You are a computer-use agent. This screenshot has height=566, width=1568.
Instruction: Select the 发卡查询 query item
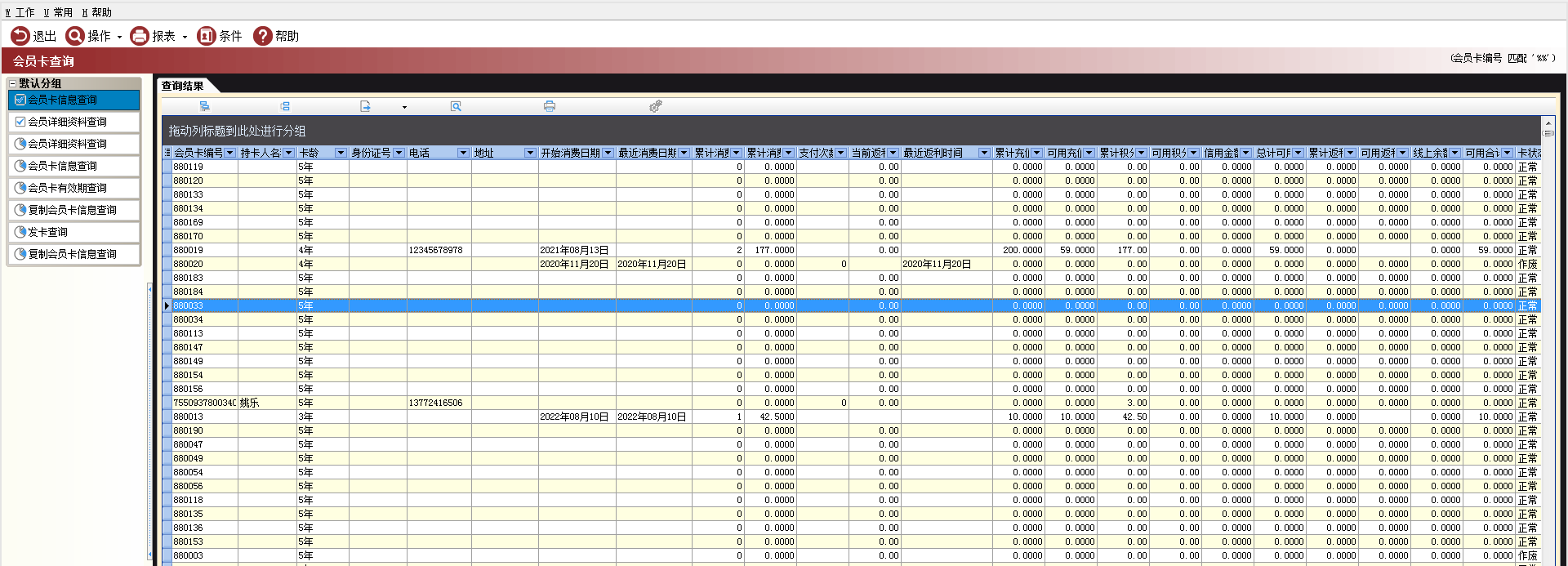pyautogui.click(x=47, y=232)
